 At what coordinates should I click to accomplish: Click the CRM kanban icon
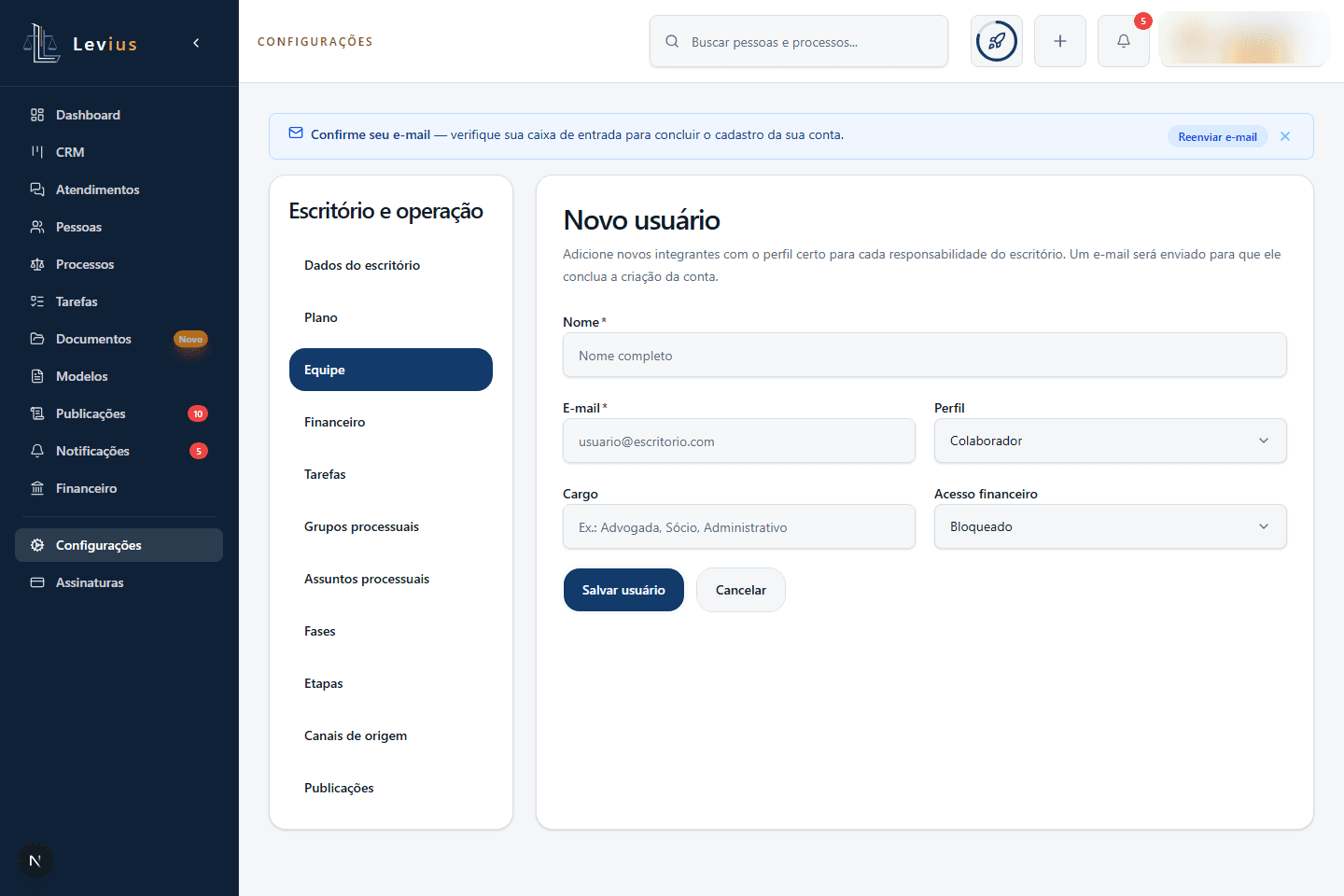pos(37,152)
